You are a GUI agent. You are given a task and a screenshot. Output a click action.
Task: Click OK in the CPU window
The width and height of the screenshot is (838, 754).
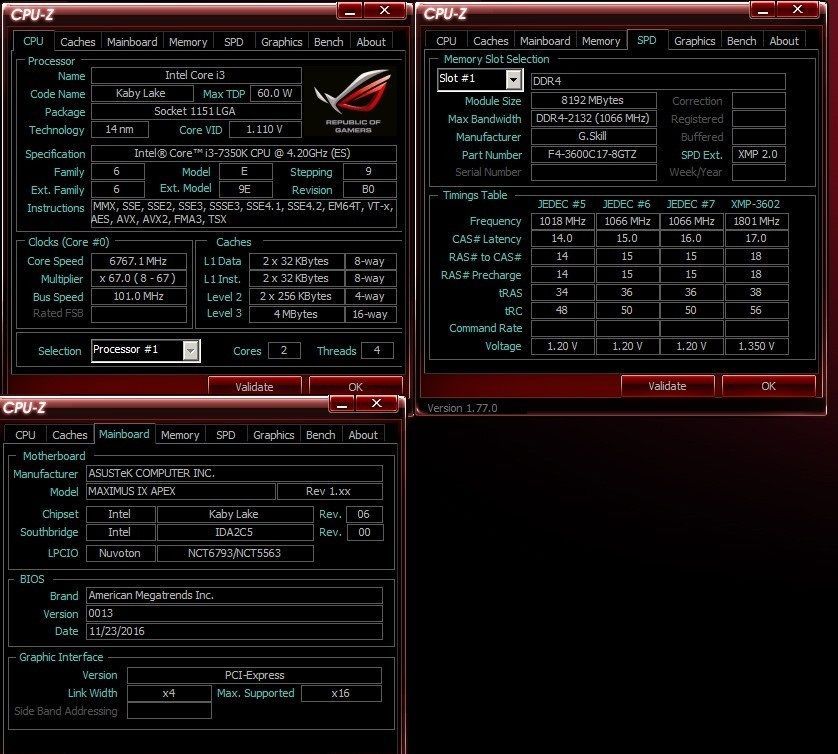(355, 386)
